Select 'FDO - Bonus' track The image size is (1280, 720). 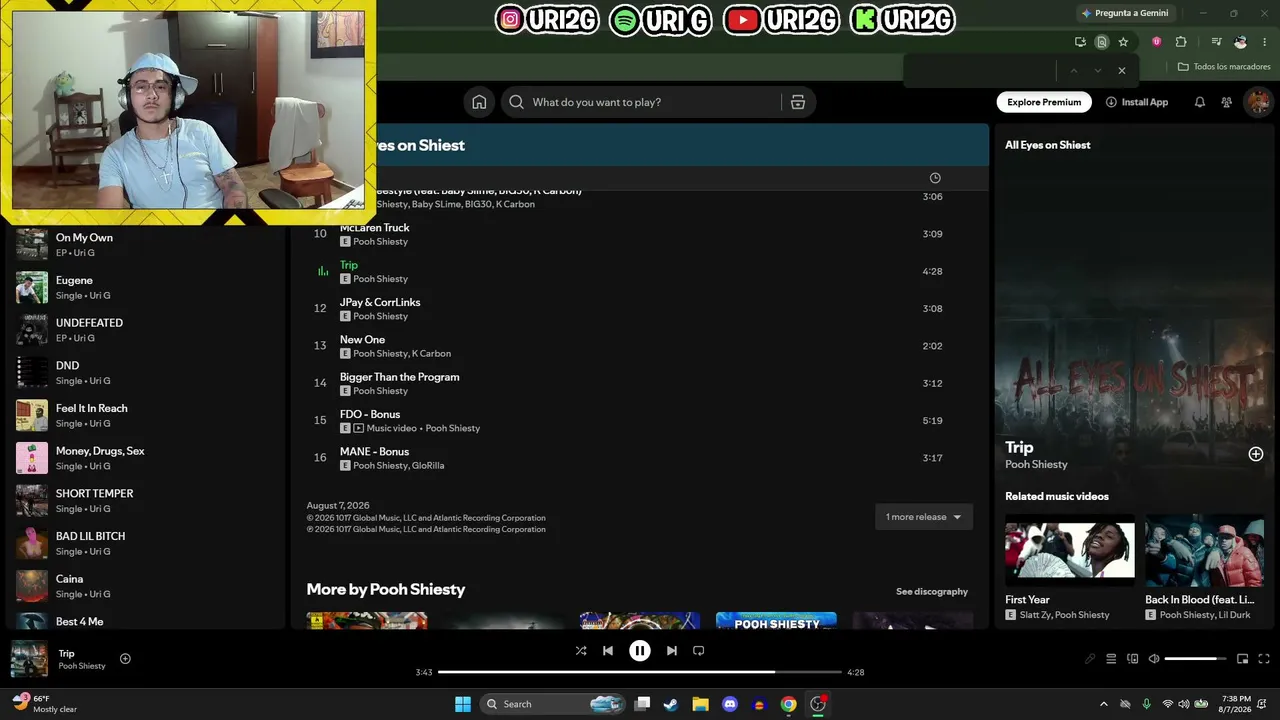click(370, 414)
